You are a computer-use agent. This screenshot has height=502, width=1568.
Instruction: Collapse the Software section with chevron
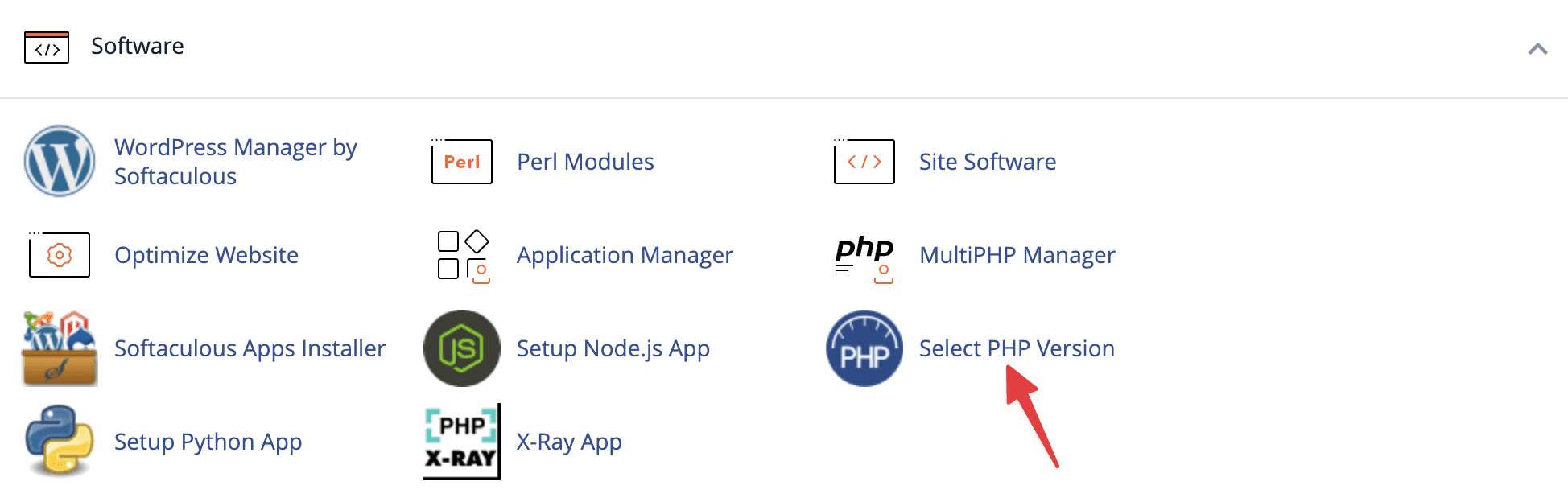click(1537, 49)
